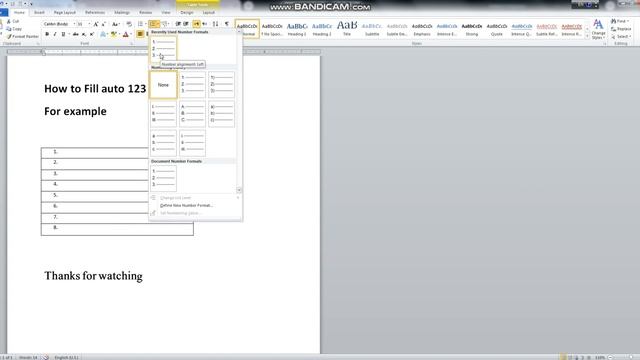Click the Numbering list button
The image size is (640, 360).
point(153,24)
